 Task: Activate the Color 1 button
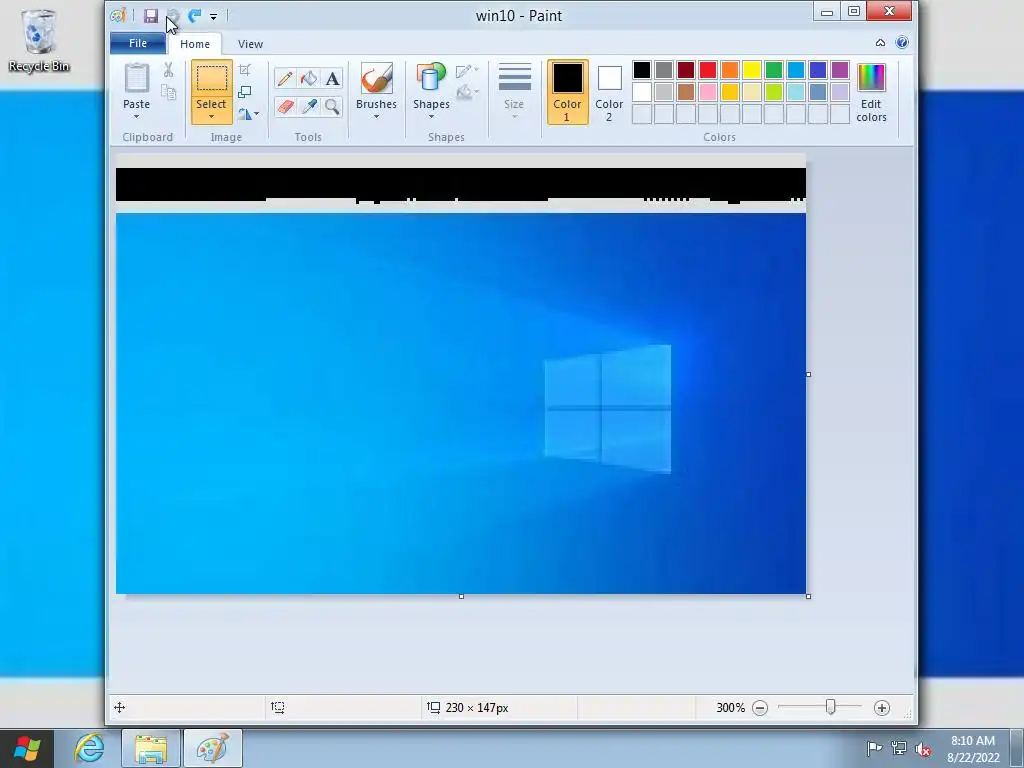568,92
